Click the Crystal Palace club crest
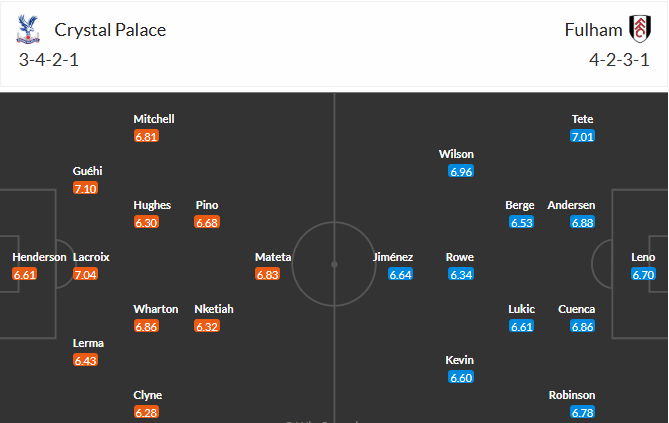Screen dimensions: 669x423 [29, 30]
